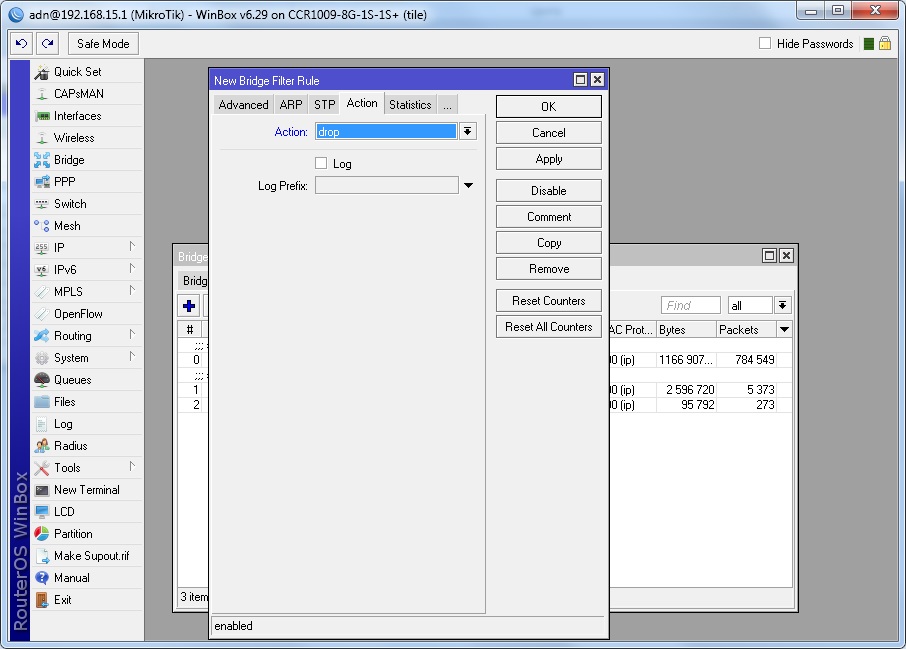This screenshot has height=649, width=906.
Task: Switch to the ARP tab
Action: 291,105
